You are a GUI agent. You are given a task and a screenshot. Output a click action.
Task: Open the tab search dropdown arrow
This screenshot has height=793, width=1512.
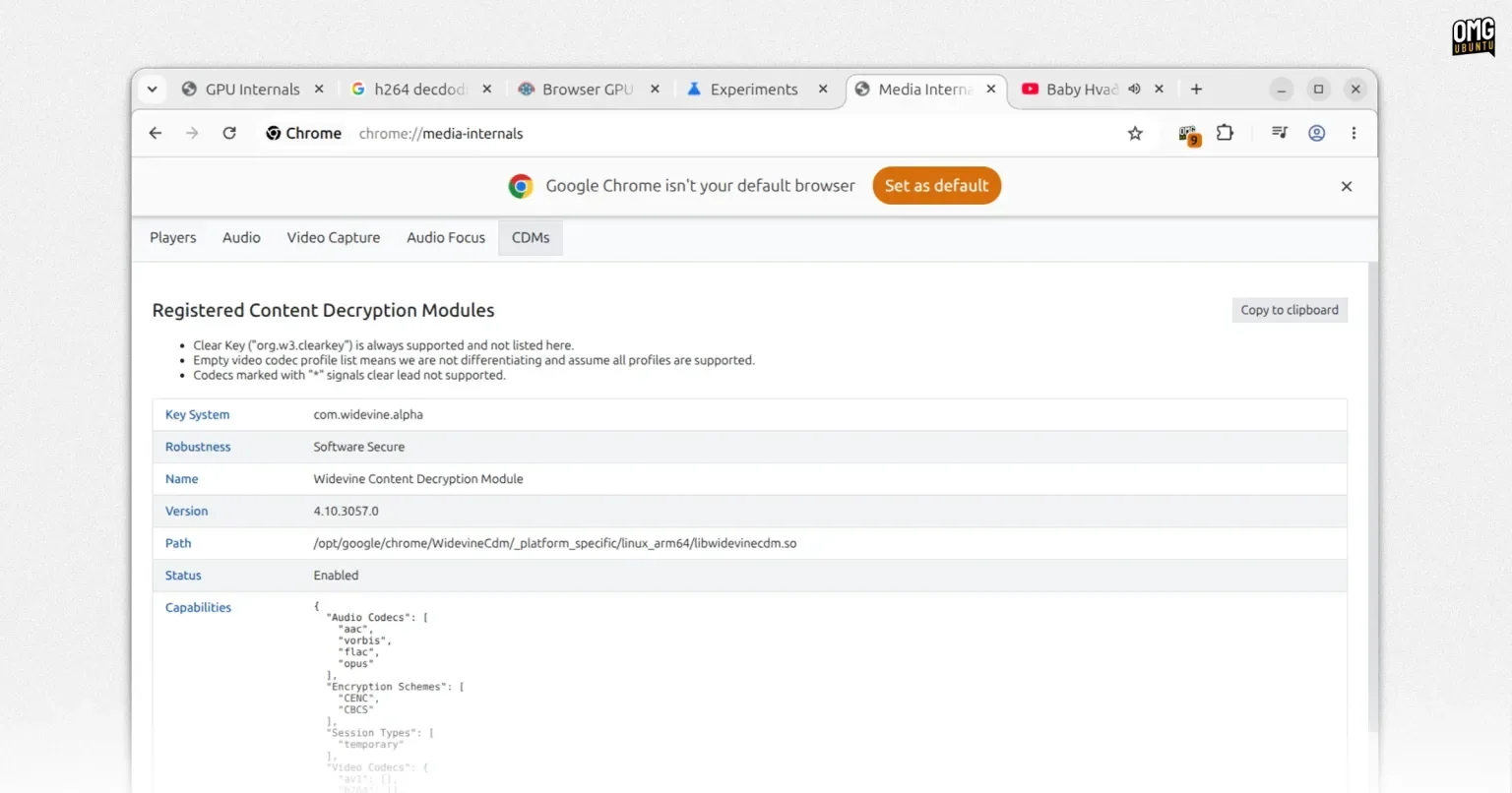click(152, 89)
